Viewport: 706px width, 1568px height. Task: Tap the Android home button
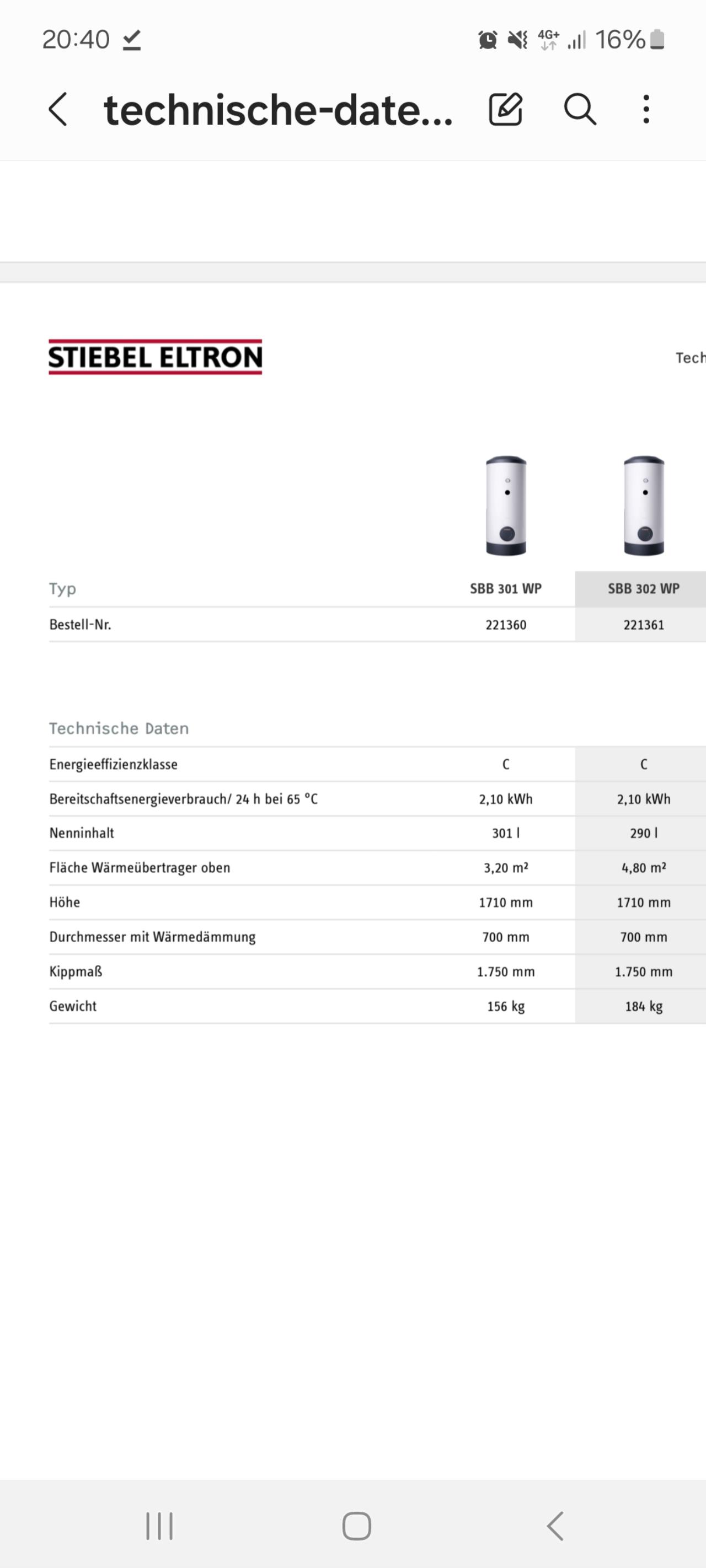pyautogui.click(x=356, y=1526)
